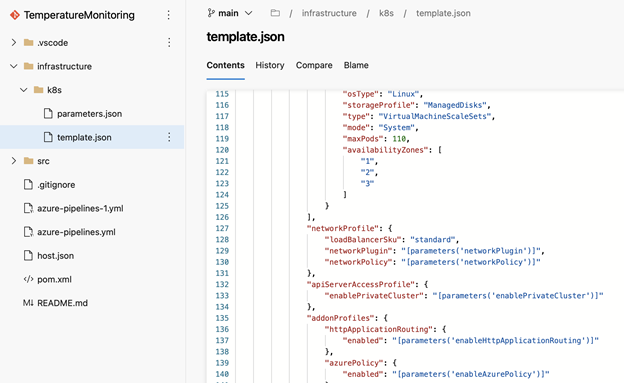The width and height of the screenshot is (624, 383).
Task: Collapse the infrastructure folder
Action: pos(14,66)
